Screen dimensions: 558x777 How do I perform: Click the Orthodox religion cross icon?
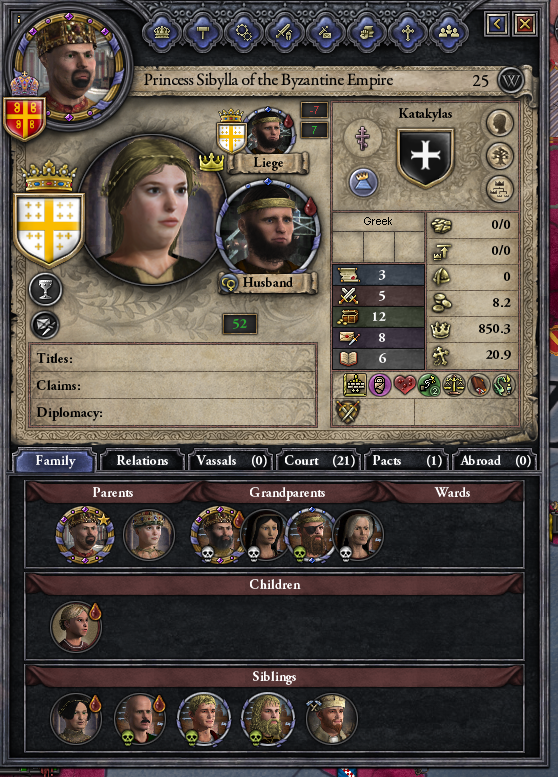coord(363,136)
